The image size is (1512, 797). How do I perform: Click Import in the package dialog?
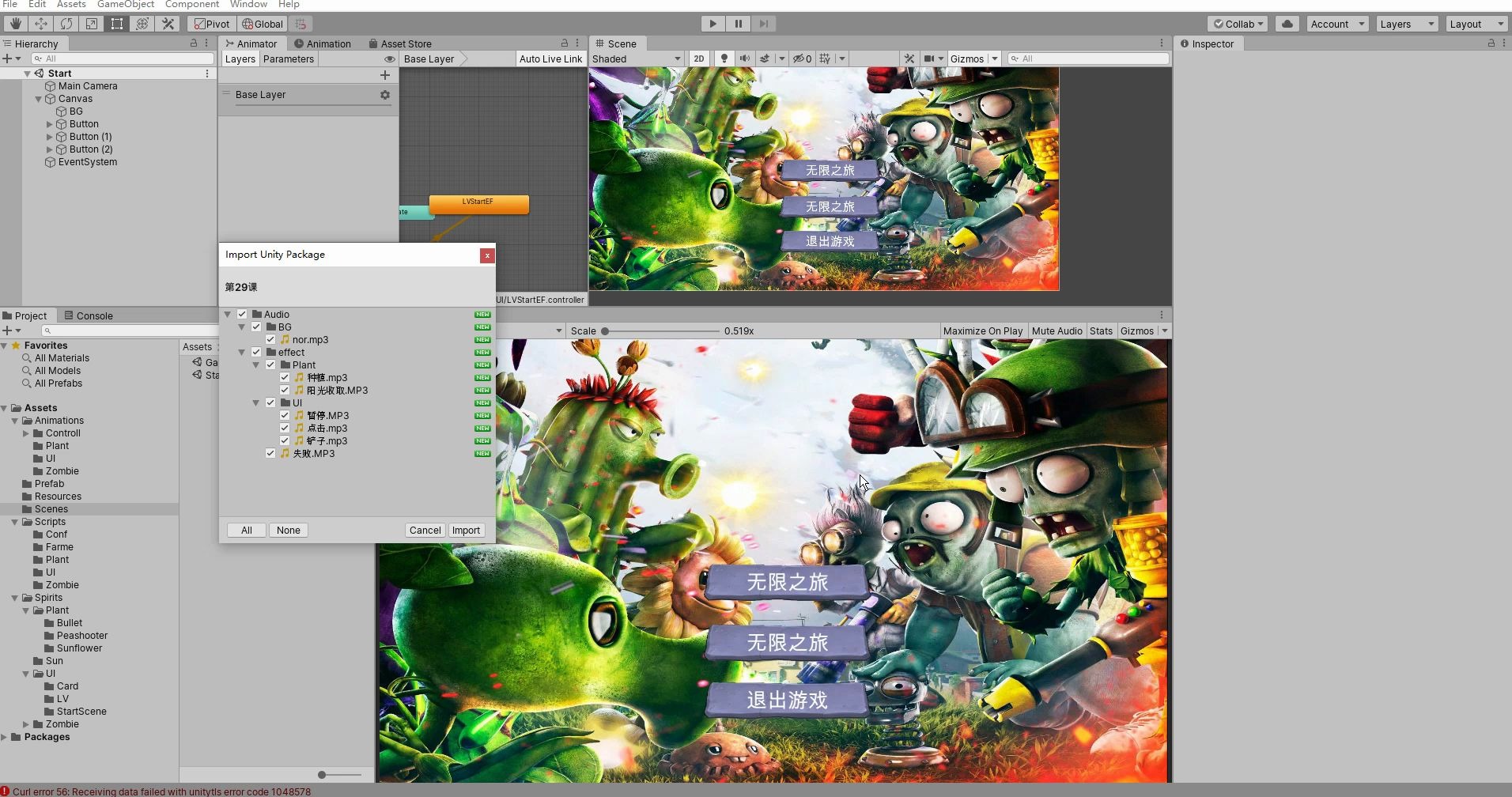coord(466,530)
